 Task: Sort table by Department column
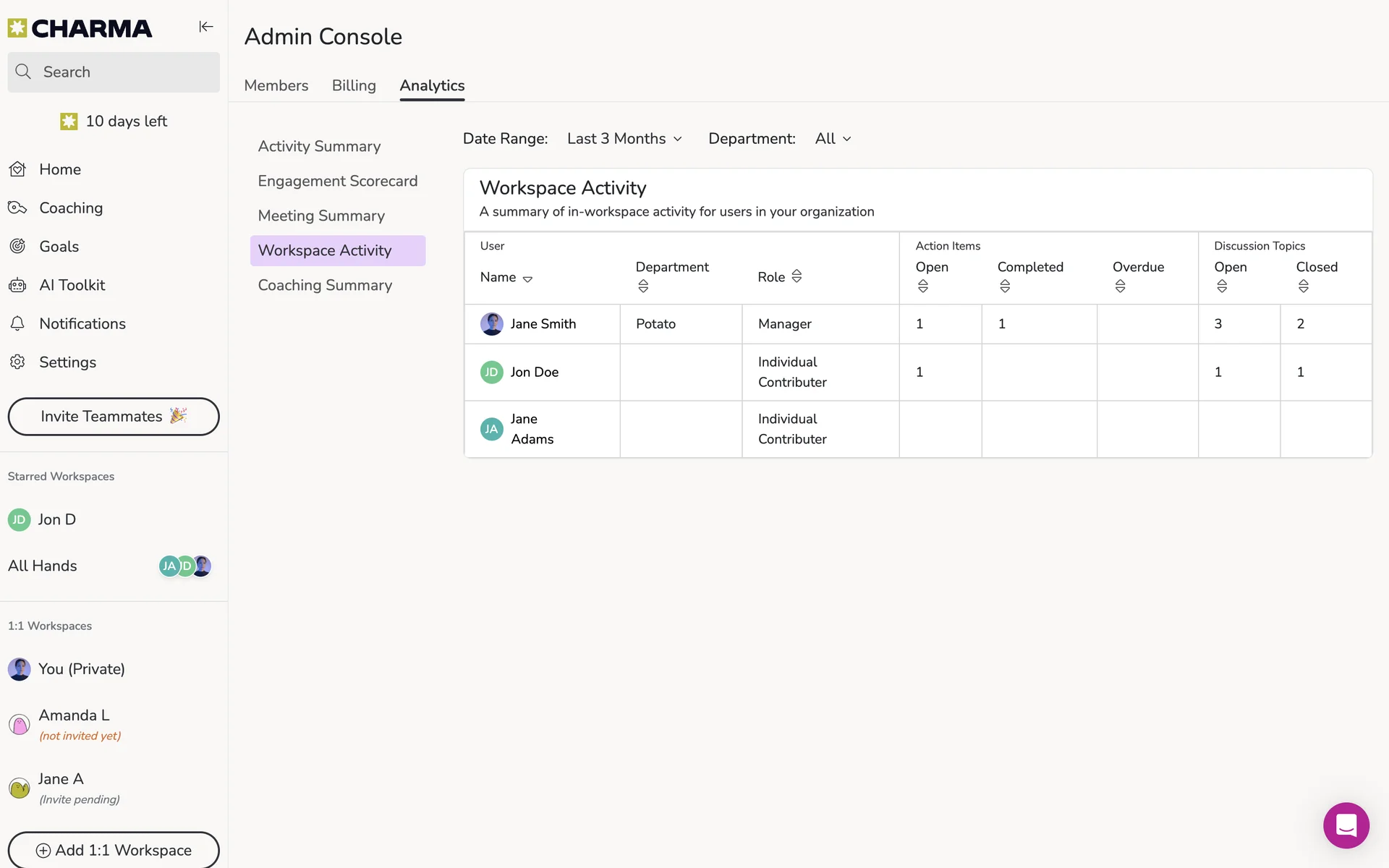click(643, 286)
